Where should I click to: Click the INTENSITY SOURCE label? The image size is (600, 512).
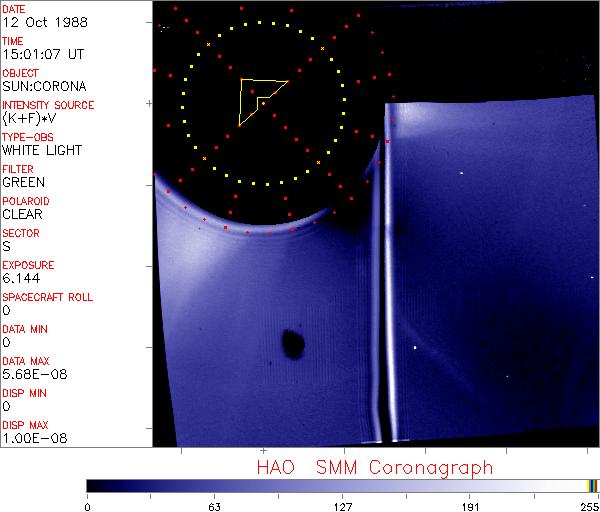click(x=48, y=105)
